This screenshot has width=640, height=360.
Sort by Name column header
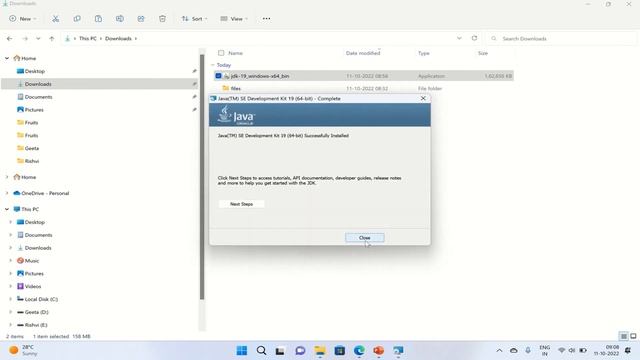(x=236, y=53)
